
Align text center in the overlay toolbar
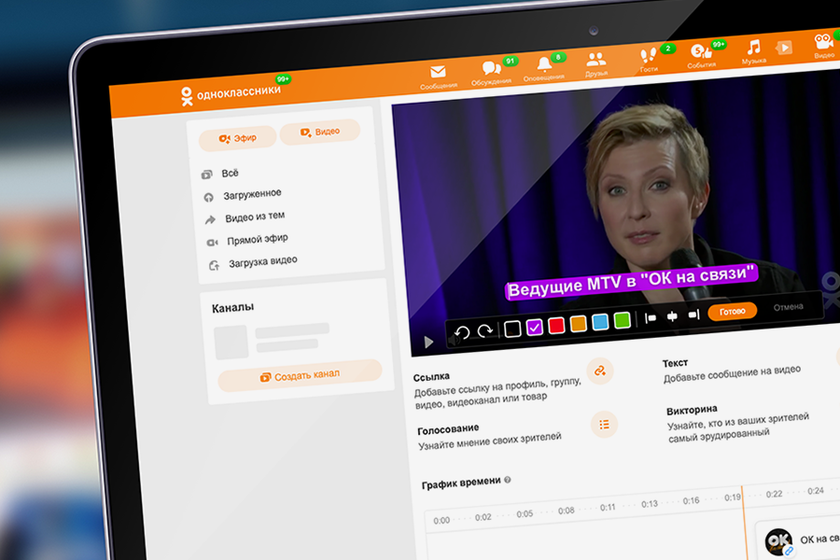pyautogui.click(x=671, y=316)
